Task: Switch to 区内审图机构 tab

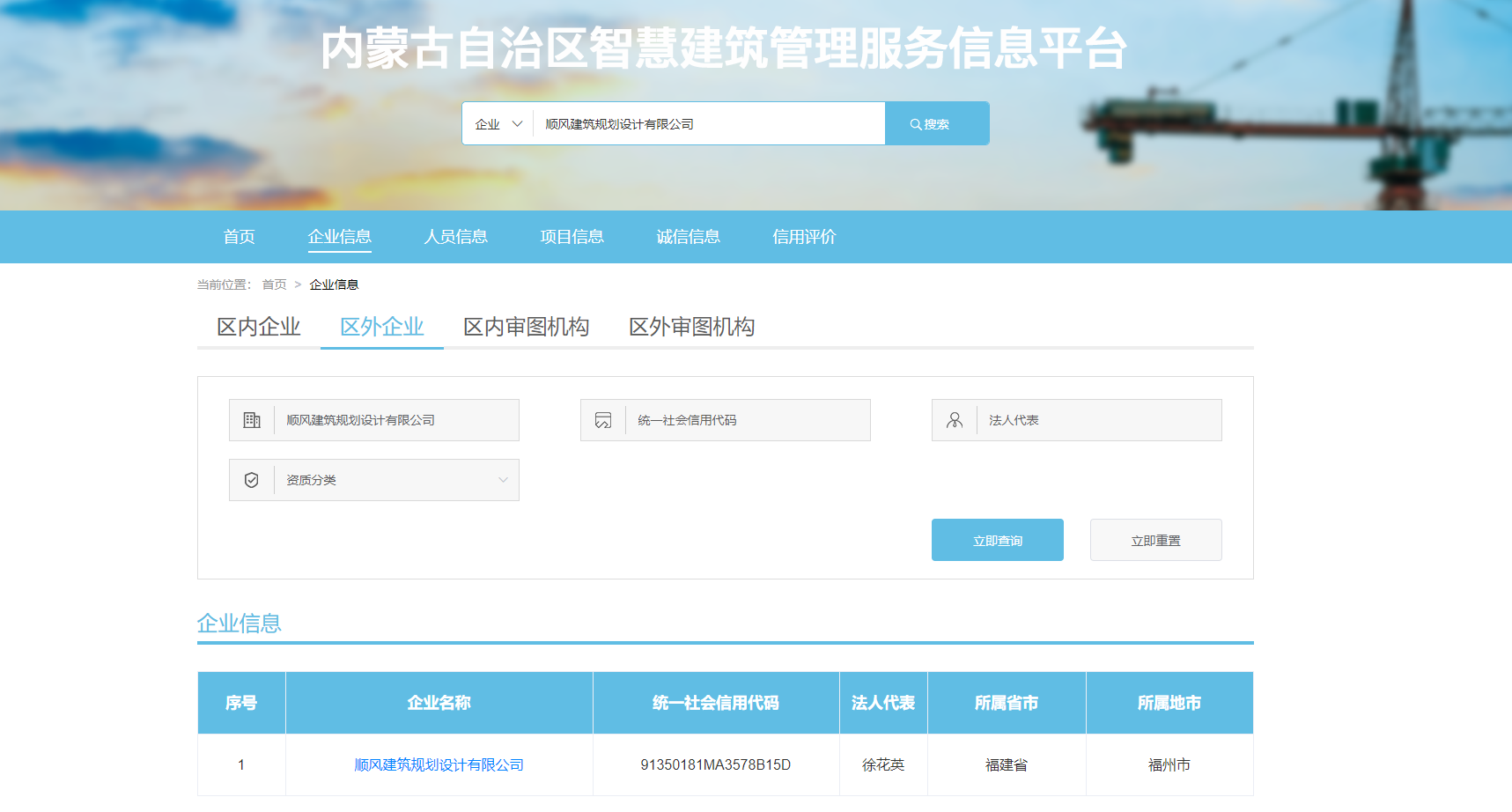Action: (527, 327)
